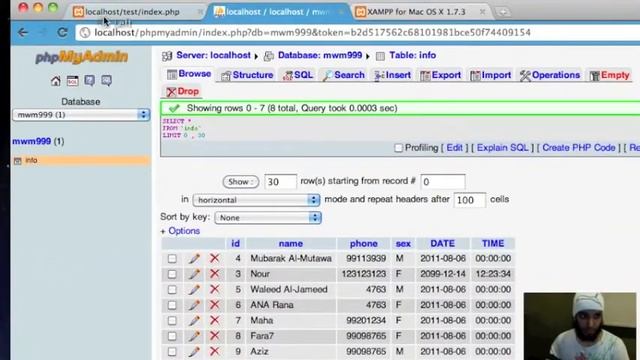Check the row checkbox for Maha
640x360 pixels.
point(172,321)
